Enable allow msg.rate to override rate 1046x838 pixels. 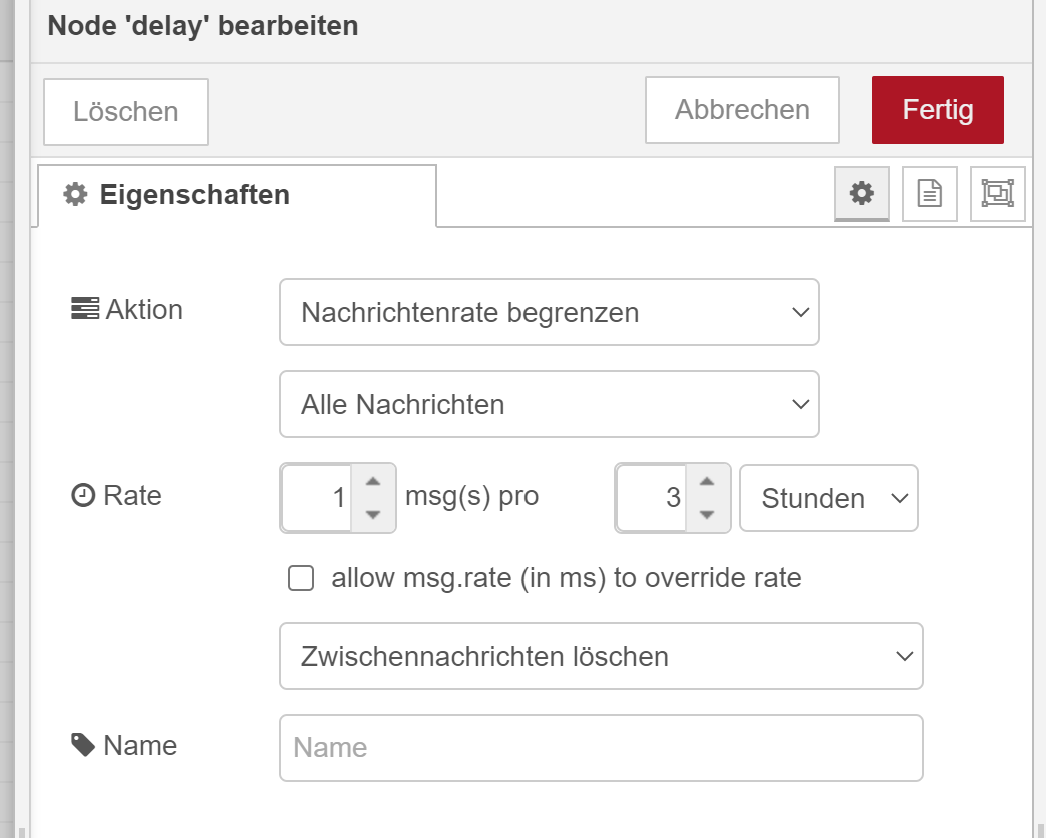point(301,578)
